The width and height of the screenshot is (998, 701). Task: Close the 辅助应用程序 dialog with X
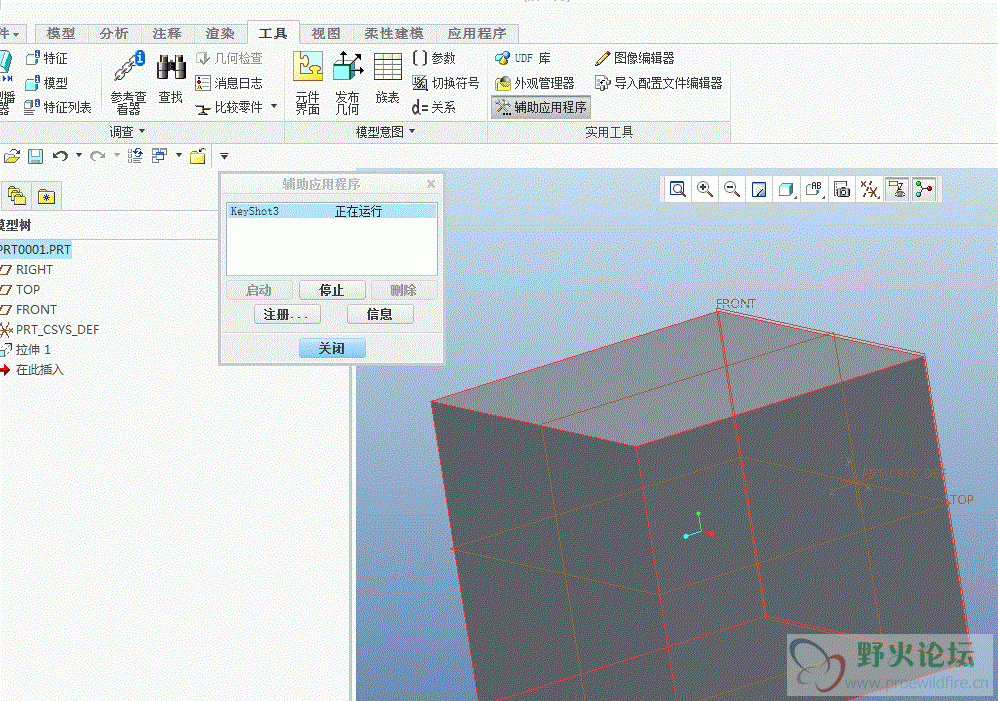(431, 184)
